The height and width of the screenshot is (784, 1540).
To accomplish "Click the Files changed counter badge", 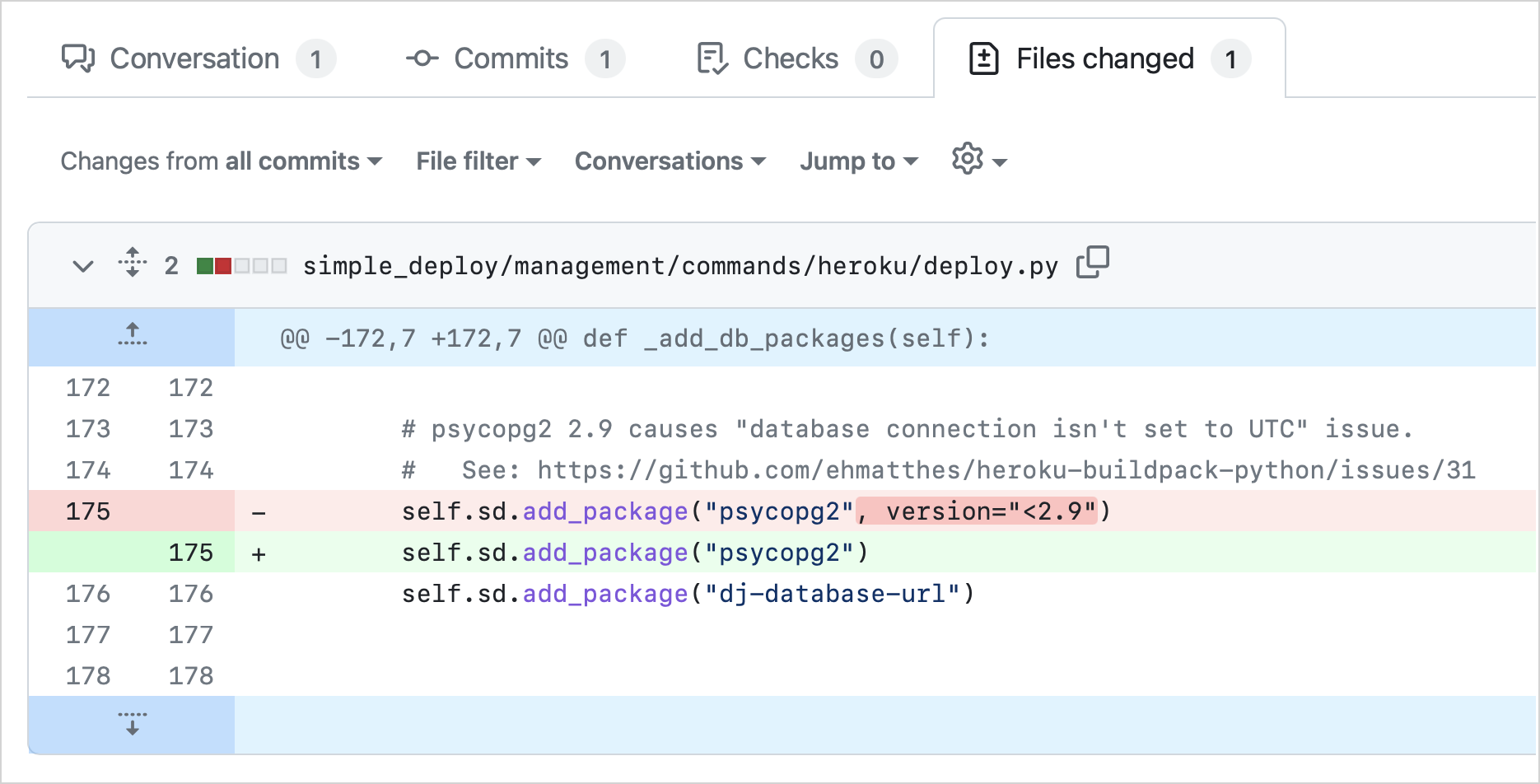I will point(1230,59).
